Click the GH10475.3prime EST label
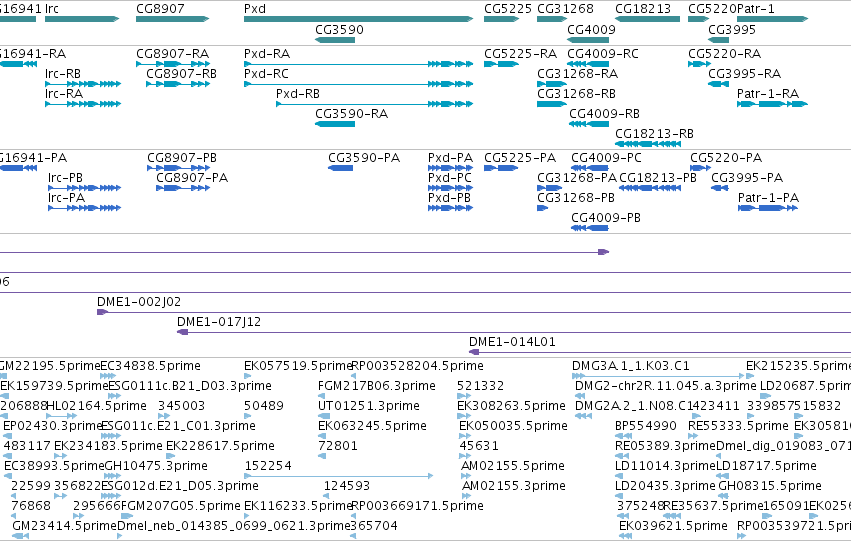Image resolution: width=851 pixels, height=541 pixels. coord(156,466)
